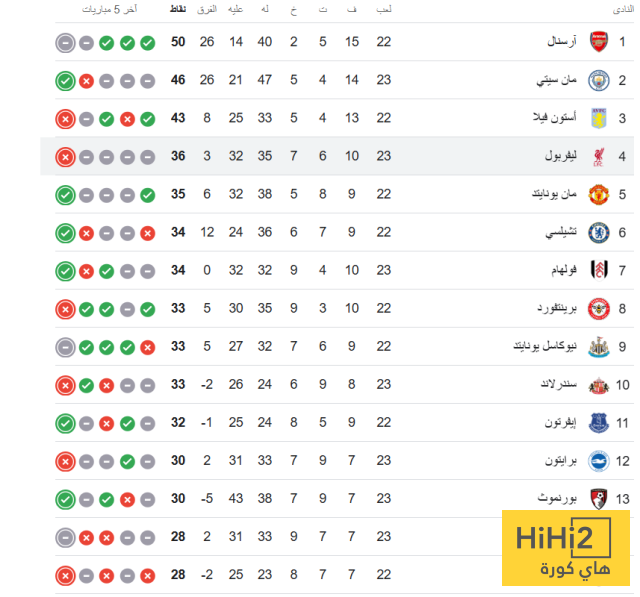Click the Brighton crest icon

click(598, 461)
